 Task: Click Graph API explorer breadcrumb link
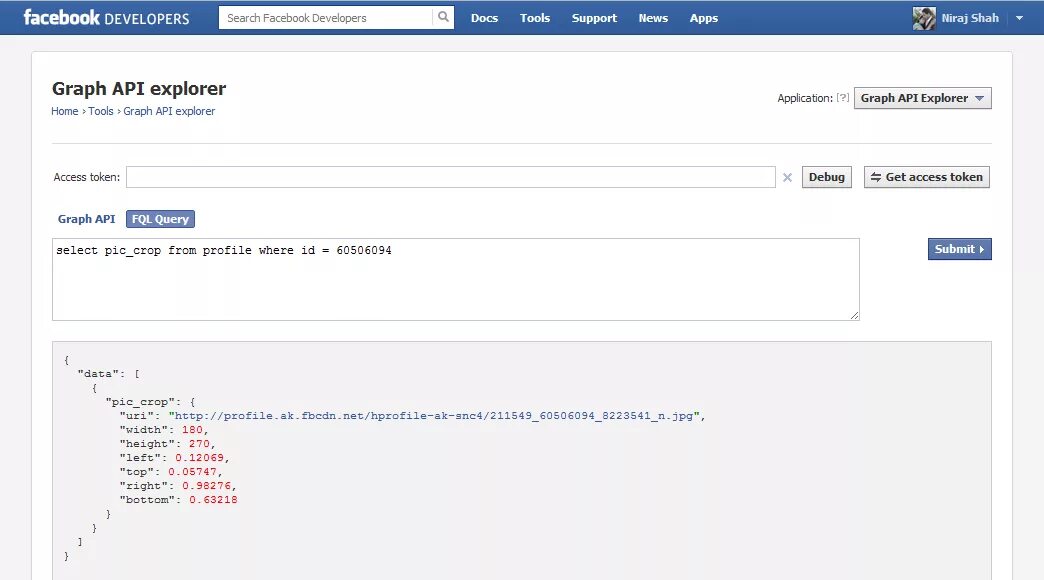pos(169,111)
